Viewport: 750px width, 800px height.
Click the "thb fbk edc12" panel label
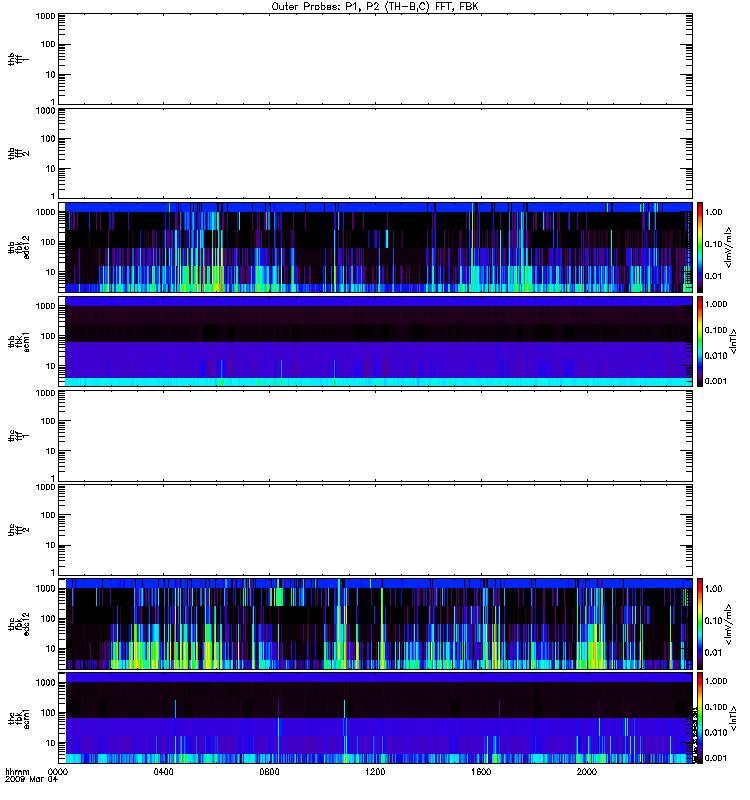pyautogui.click(x=19, y=247)
